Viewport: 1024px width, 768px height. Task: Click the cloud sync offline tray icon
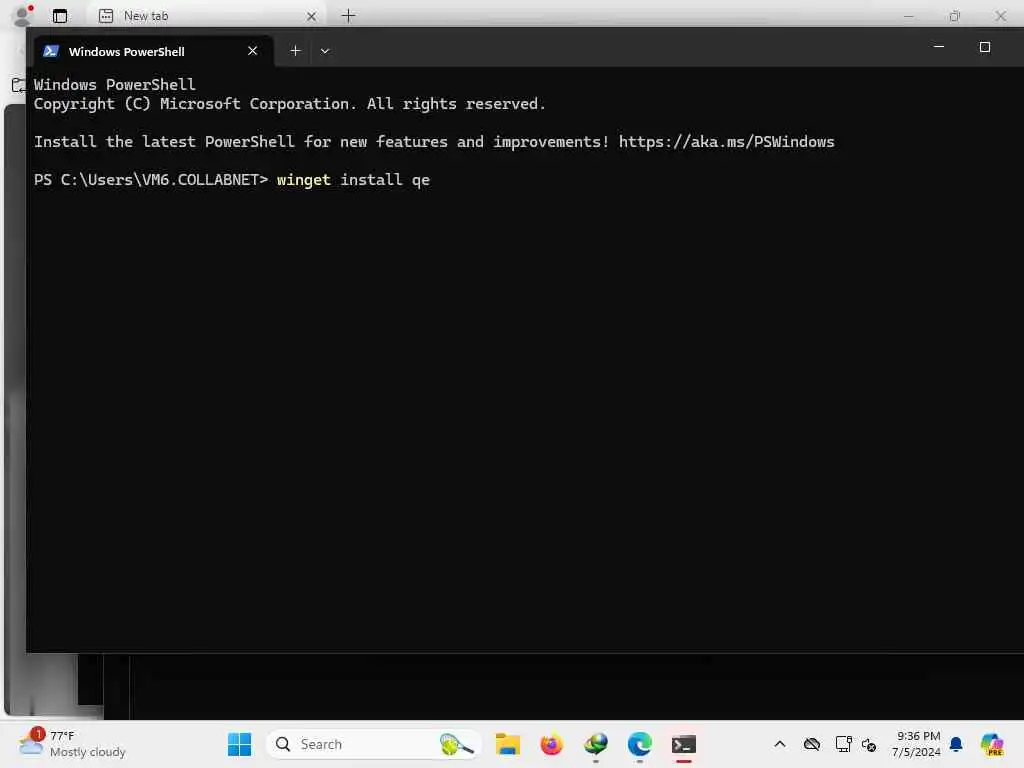812,744
